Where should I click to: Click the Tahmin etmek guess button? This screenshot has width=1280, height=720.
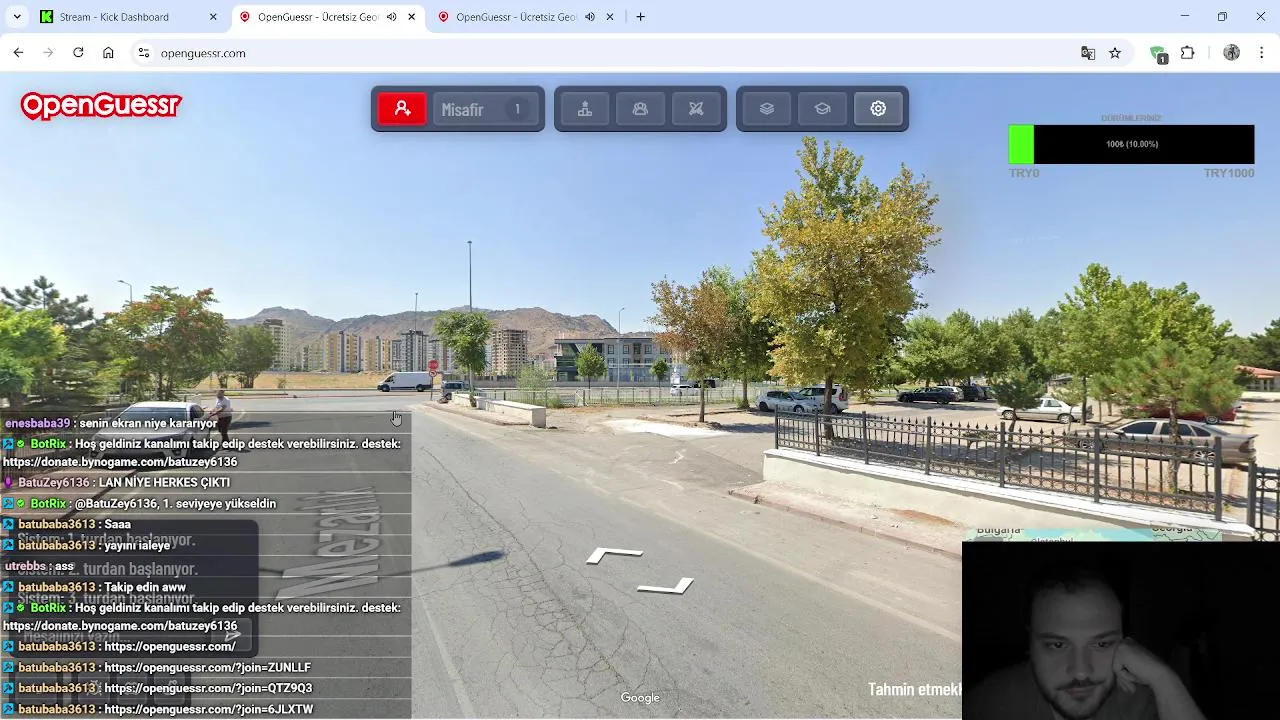click(x=914, y=689)
